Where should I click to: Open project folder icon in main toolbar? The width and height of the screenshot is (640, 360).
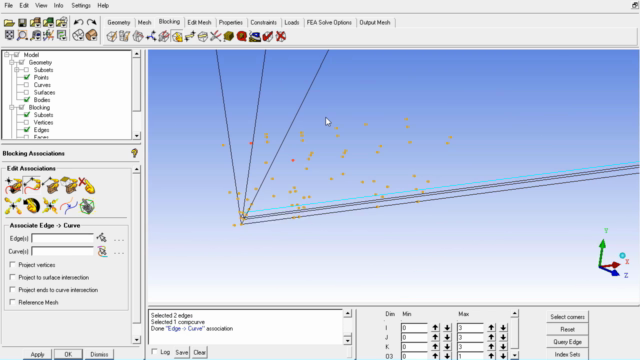pyautogui.click(x=9, y=22)
